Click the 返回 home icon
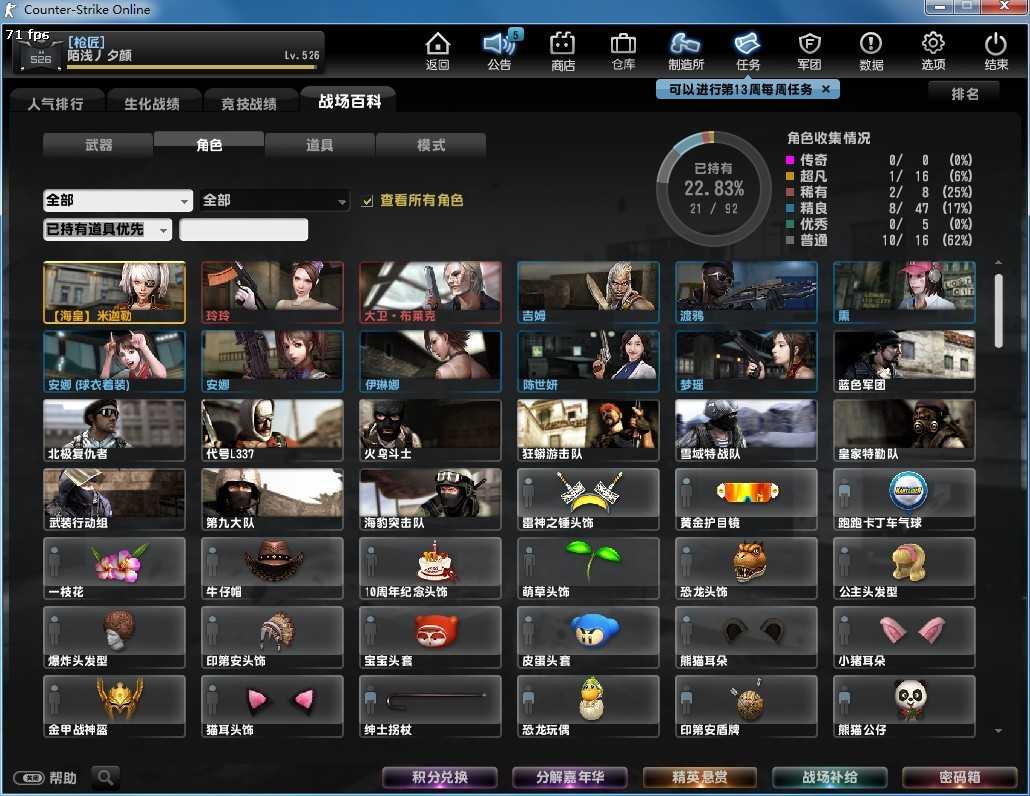 click(437, 51)
